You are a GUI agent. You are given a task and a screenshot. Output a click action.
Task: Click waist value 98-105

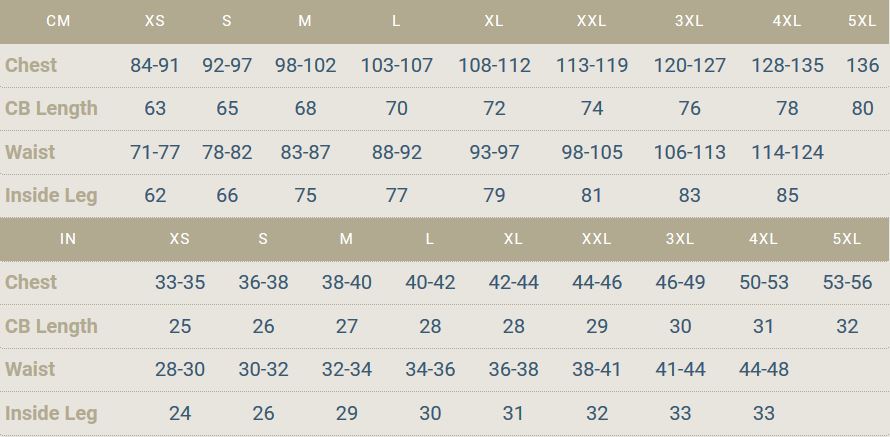[x=592, y=152]
